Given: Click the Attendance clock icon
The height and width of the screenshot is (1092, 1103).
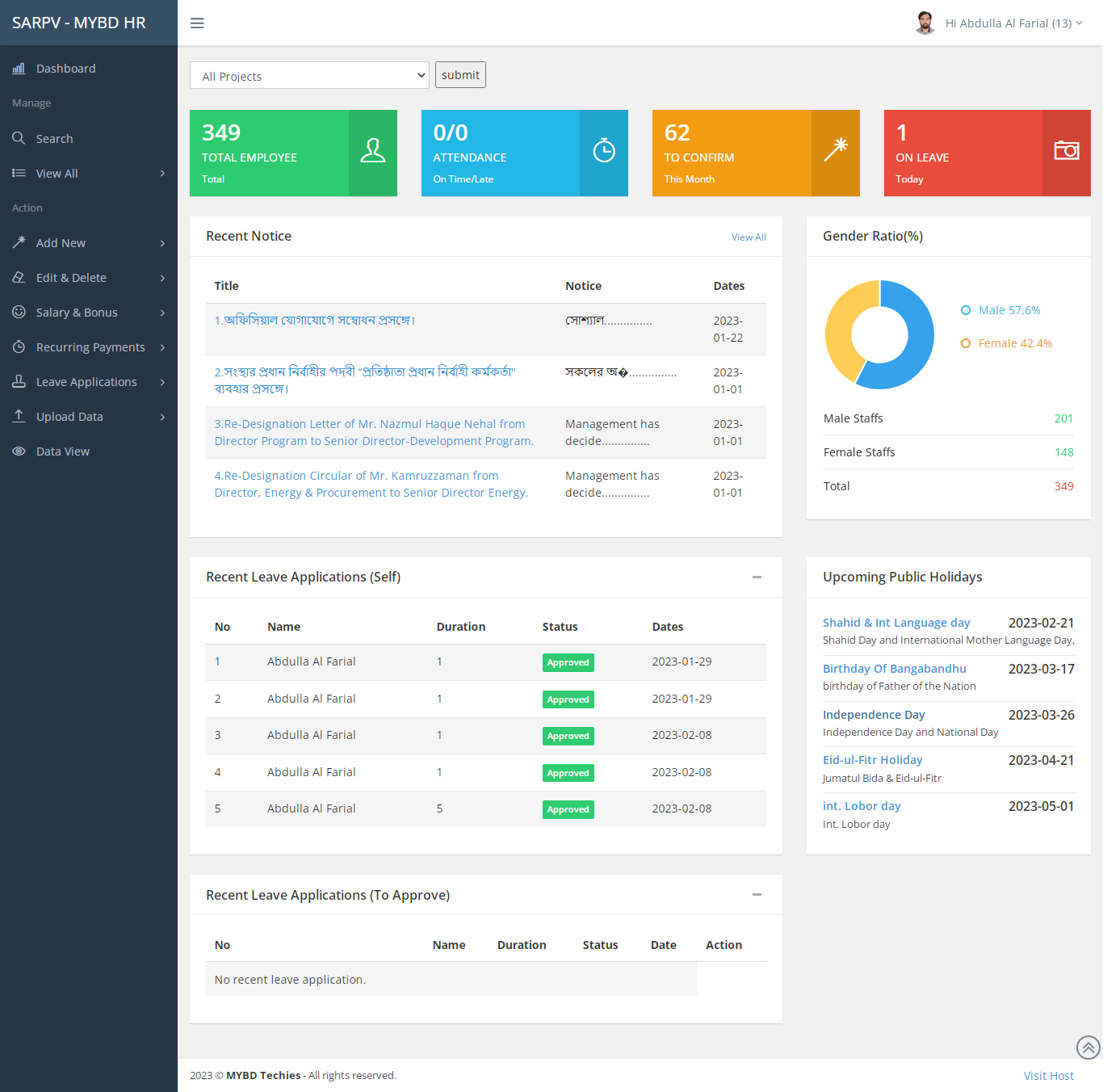Looking at the screenshot, I should [x=604, y=151].
